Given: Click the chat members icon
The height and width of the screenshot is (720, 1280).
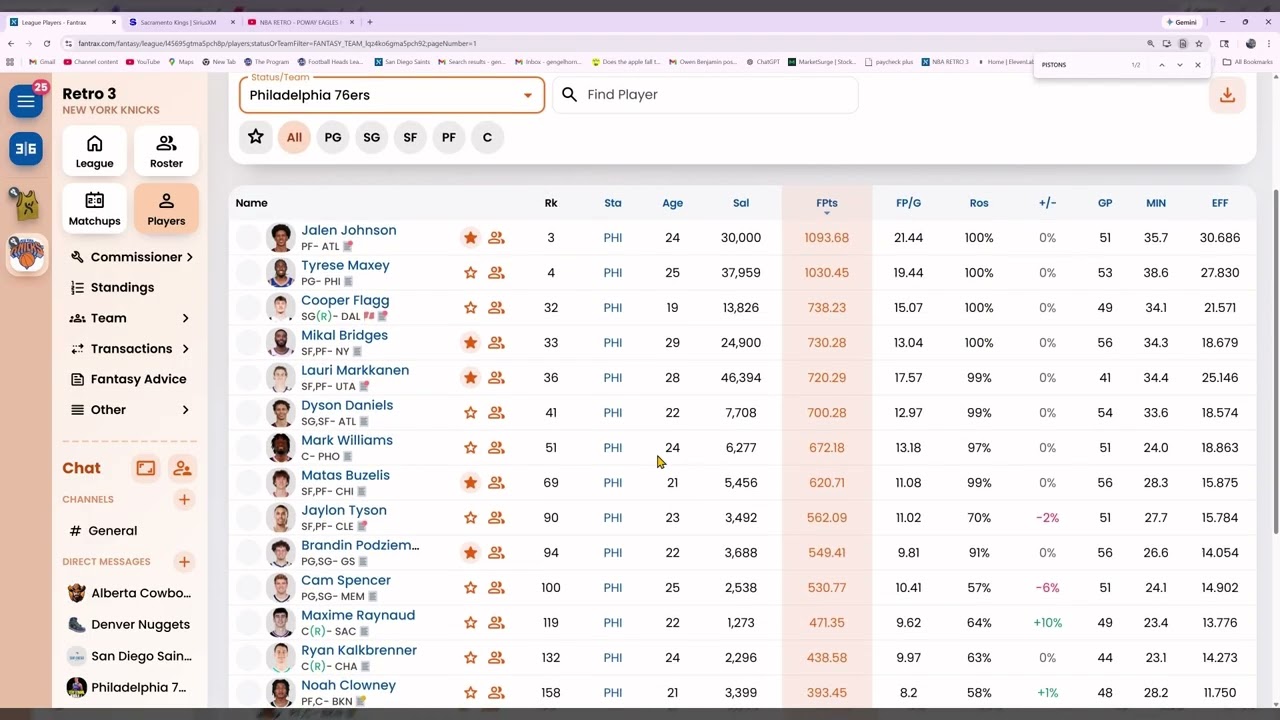Looking at the screenshot, I should coord(182,468).
